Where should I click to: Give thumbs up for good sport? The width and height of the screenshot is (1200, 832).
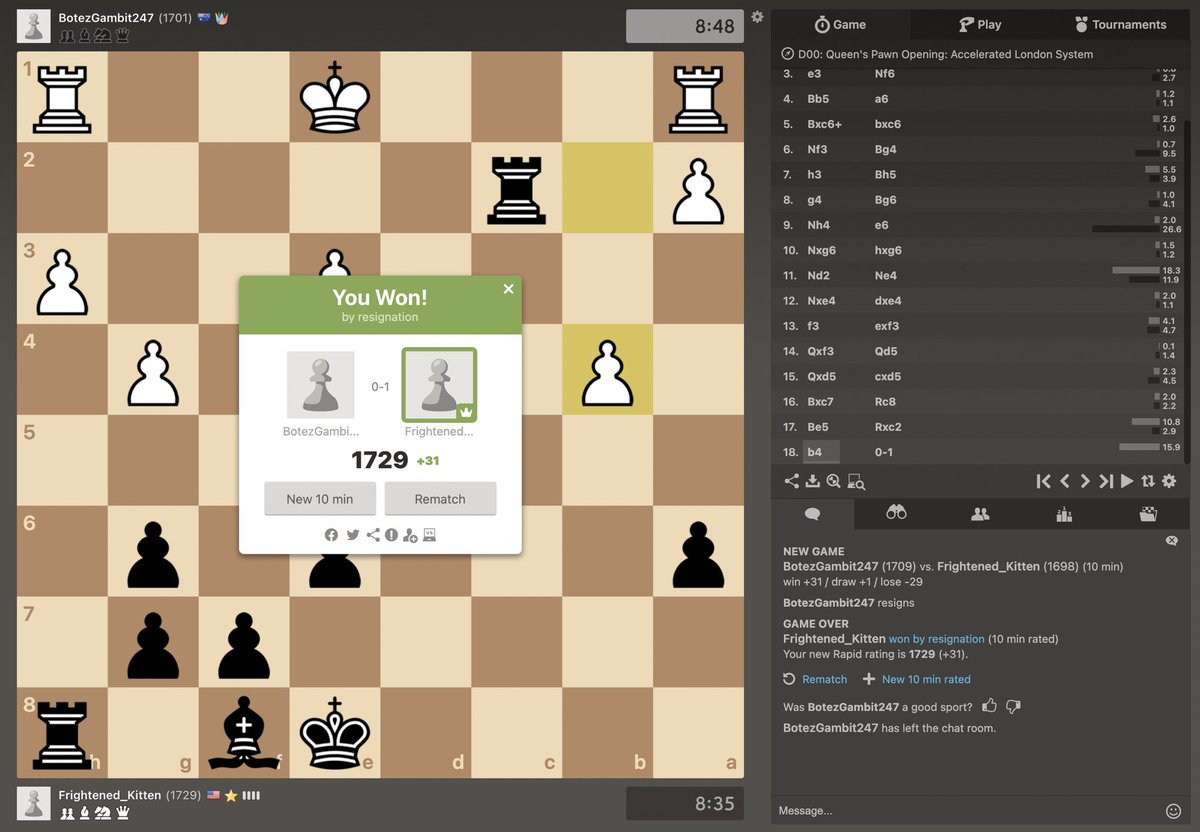(990, 706)
